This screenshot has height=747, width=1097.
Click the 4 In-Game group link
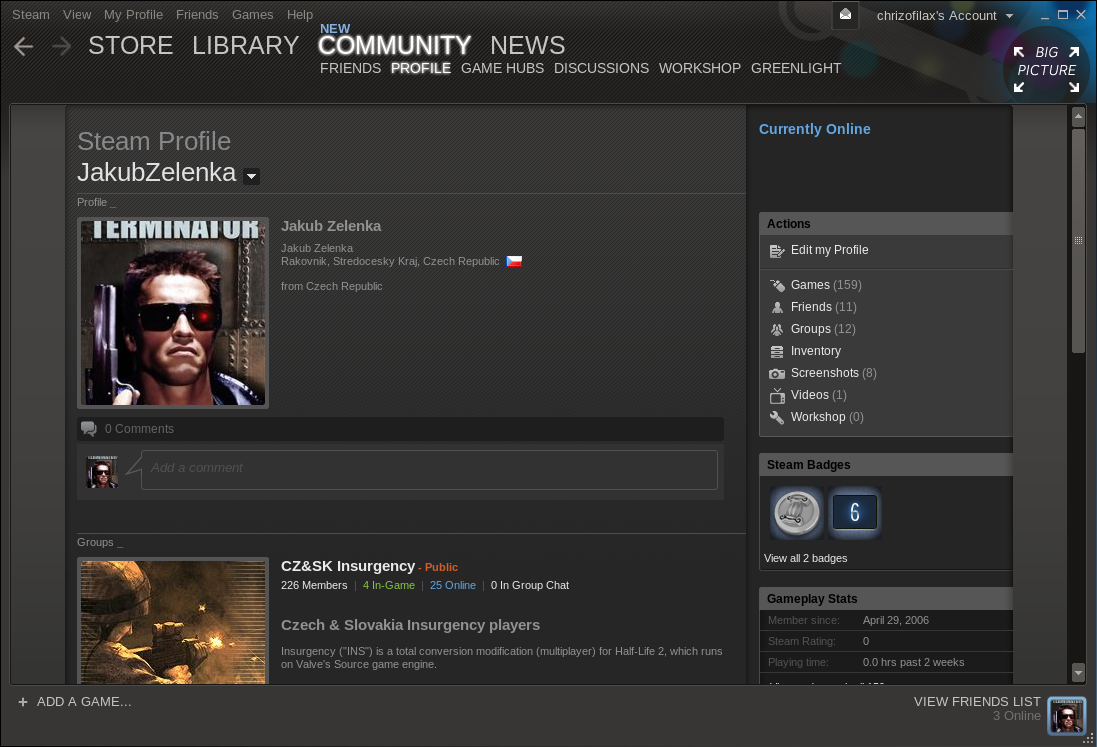388,585
